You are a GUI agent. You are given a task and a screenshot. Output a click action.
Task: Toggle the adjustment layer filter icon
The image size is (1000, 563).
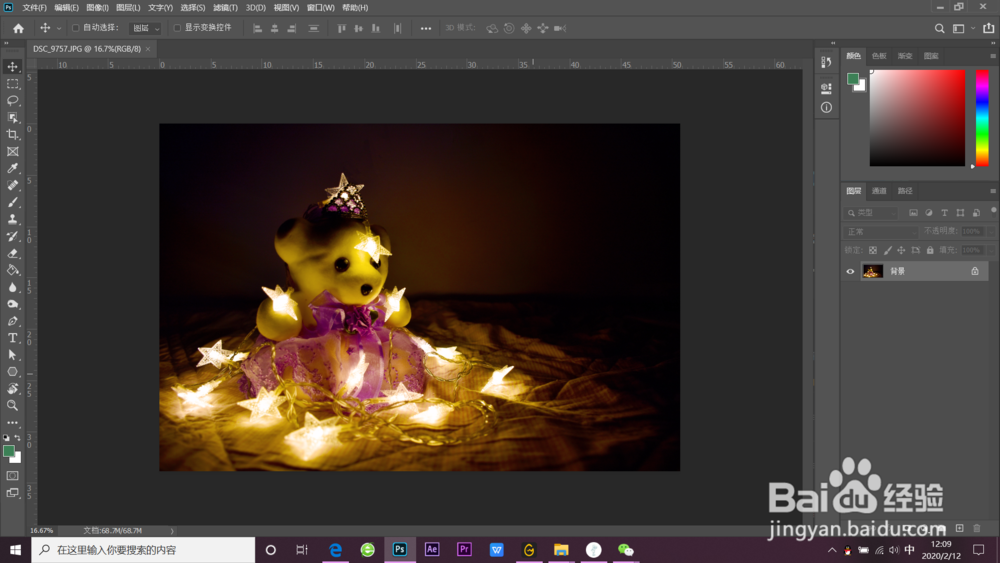pos(929,213)
